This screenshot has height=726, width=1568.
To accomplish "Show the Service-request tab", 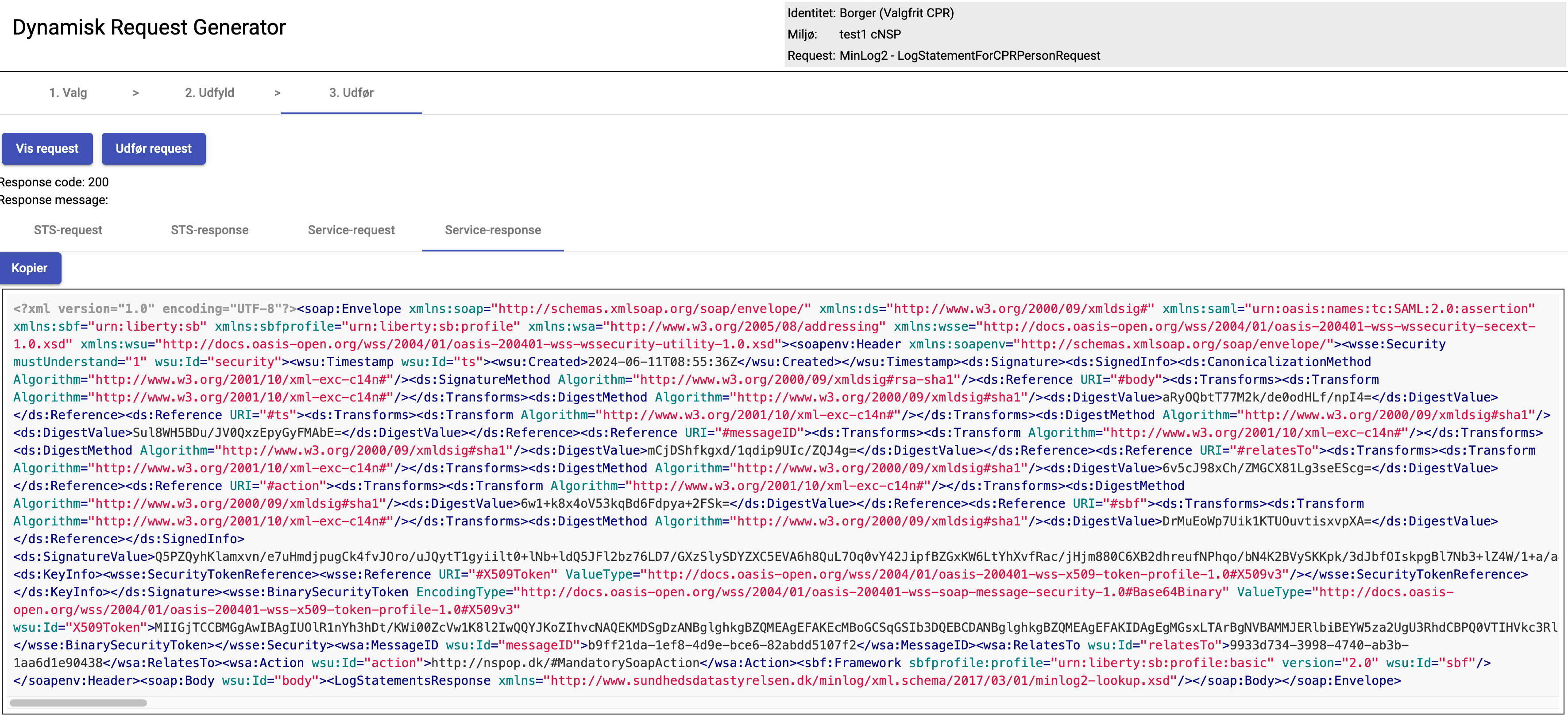I will 351,230.
